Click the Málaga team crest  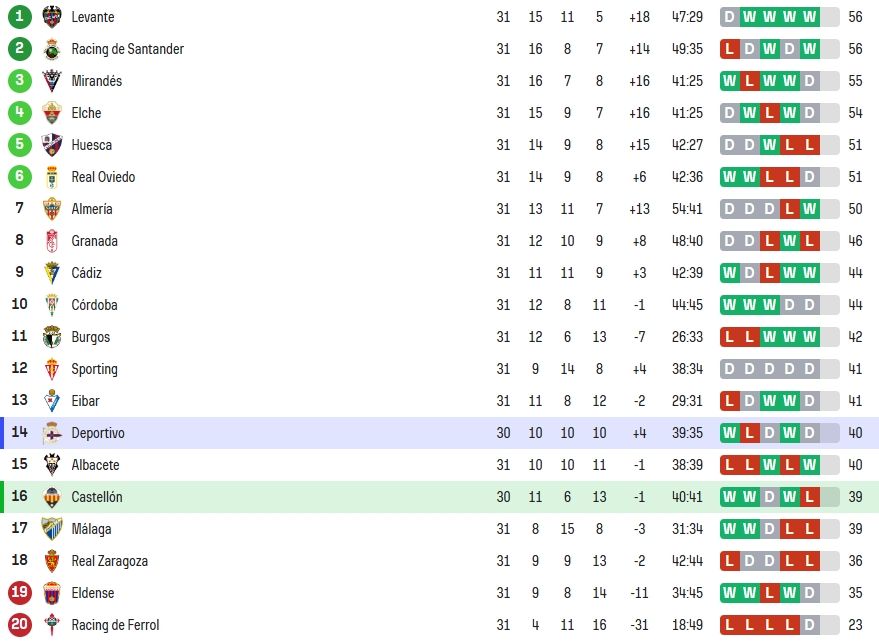52,529
